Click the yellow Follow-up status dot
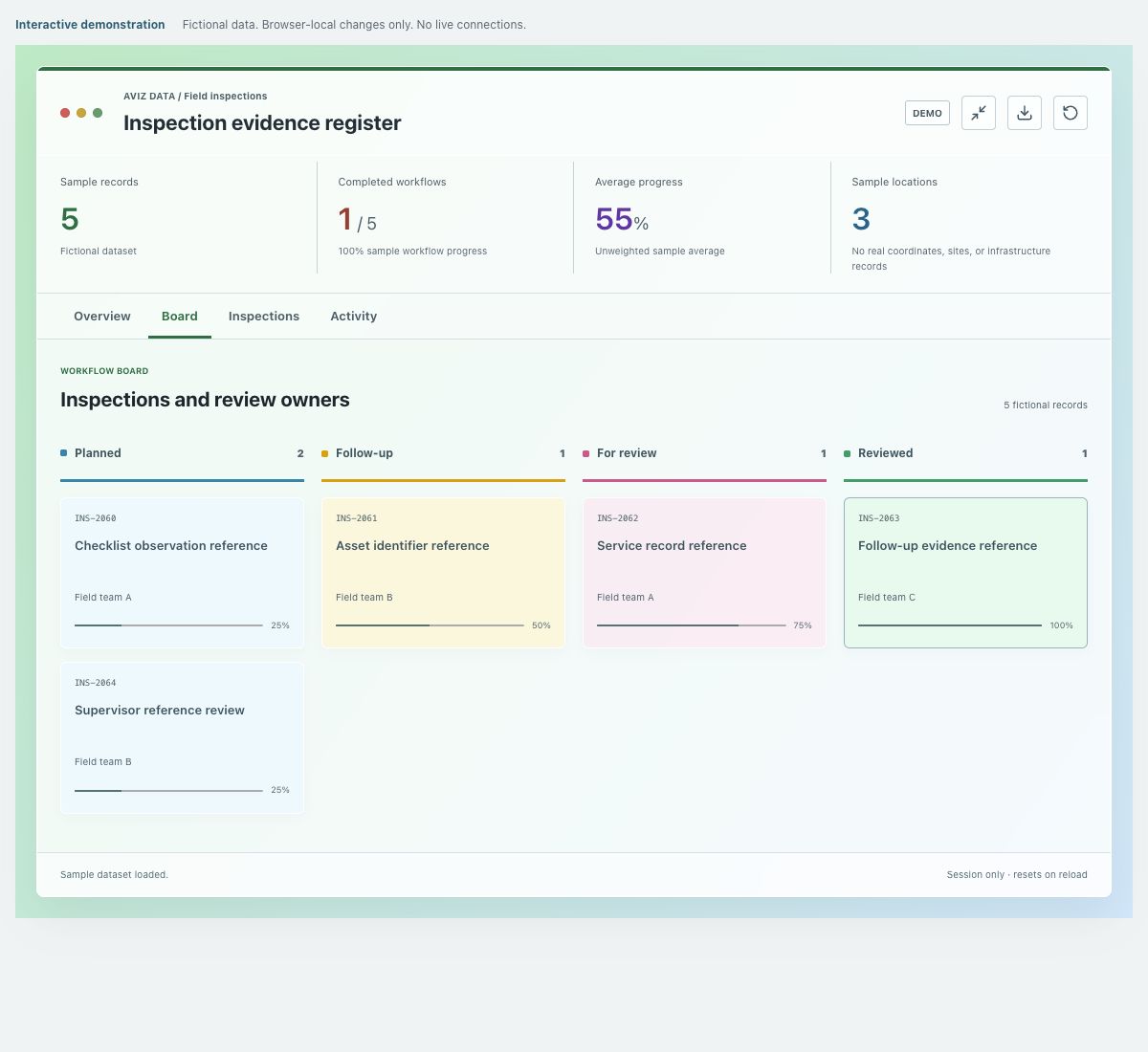Viewport: 1148px width, 1052px height. click(x=325, y=453)
